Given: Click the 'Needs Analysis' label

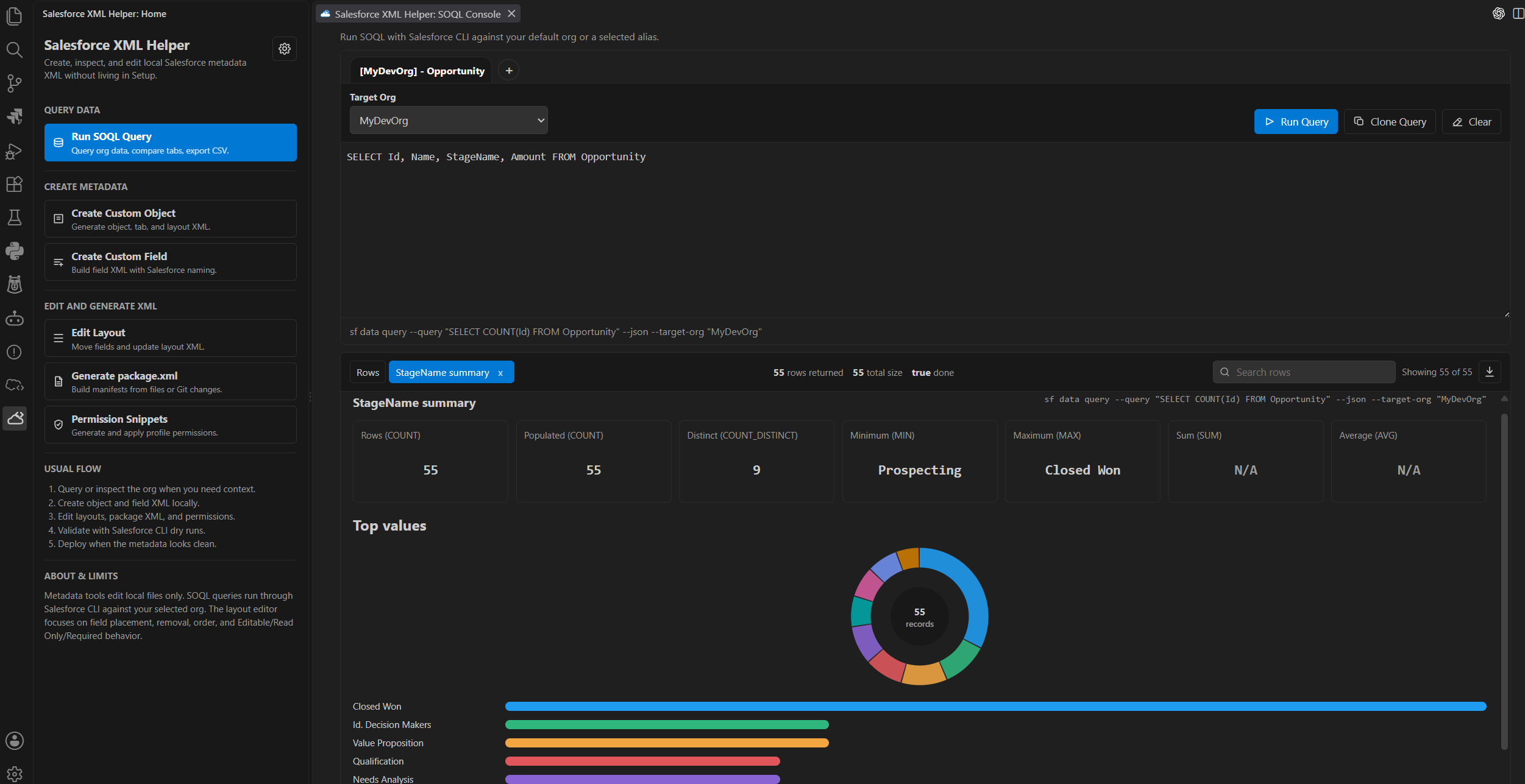Looking at the screenshot, I should [x=383, y=779].
